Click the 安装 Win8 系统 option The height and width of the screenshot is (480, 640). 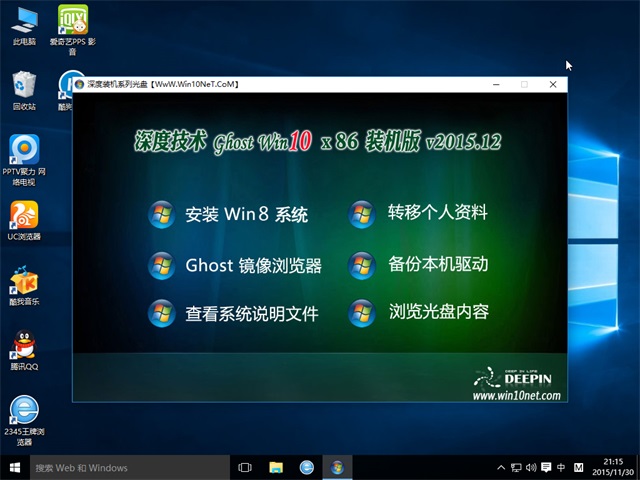coord(246,214)
